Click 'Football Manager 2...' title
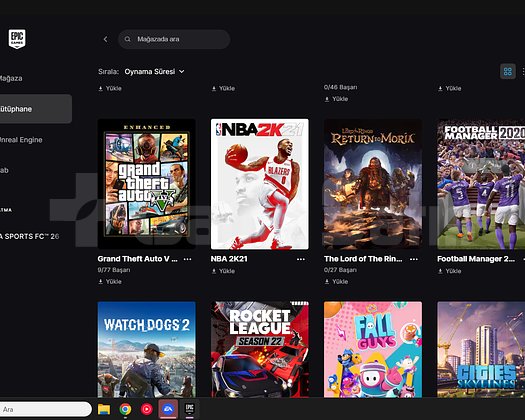The height and width of the screenshot is (420, 525). pyautogui.click(x=476, y=259)
